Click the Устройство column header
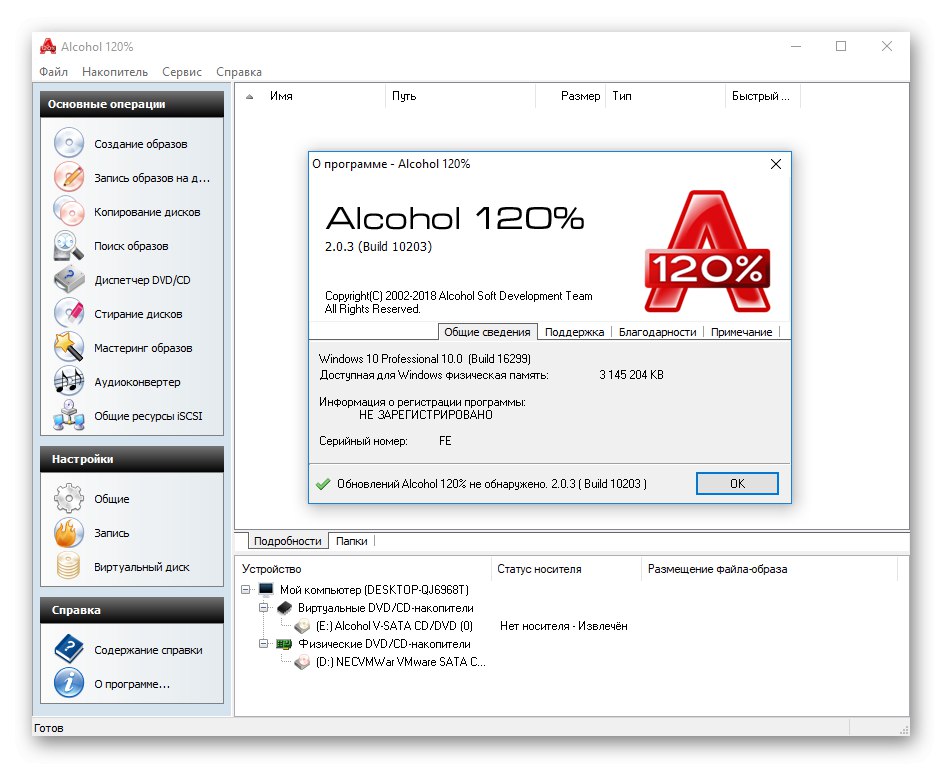The image size is (942, 768). pyautogui.click(x=364, y=569)
